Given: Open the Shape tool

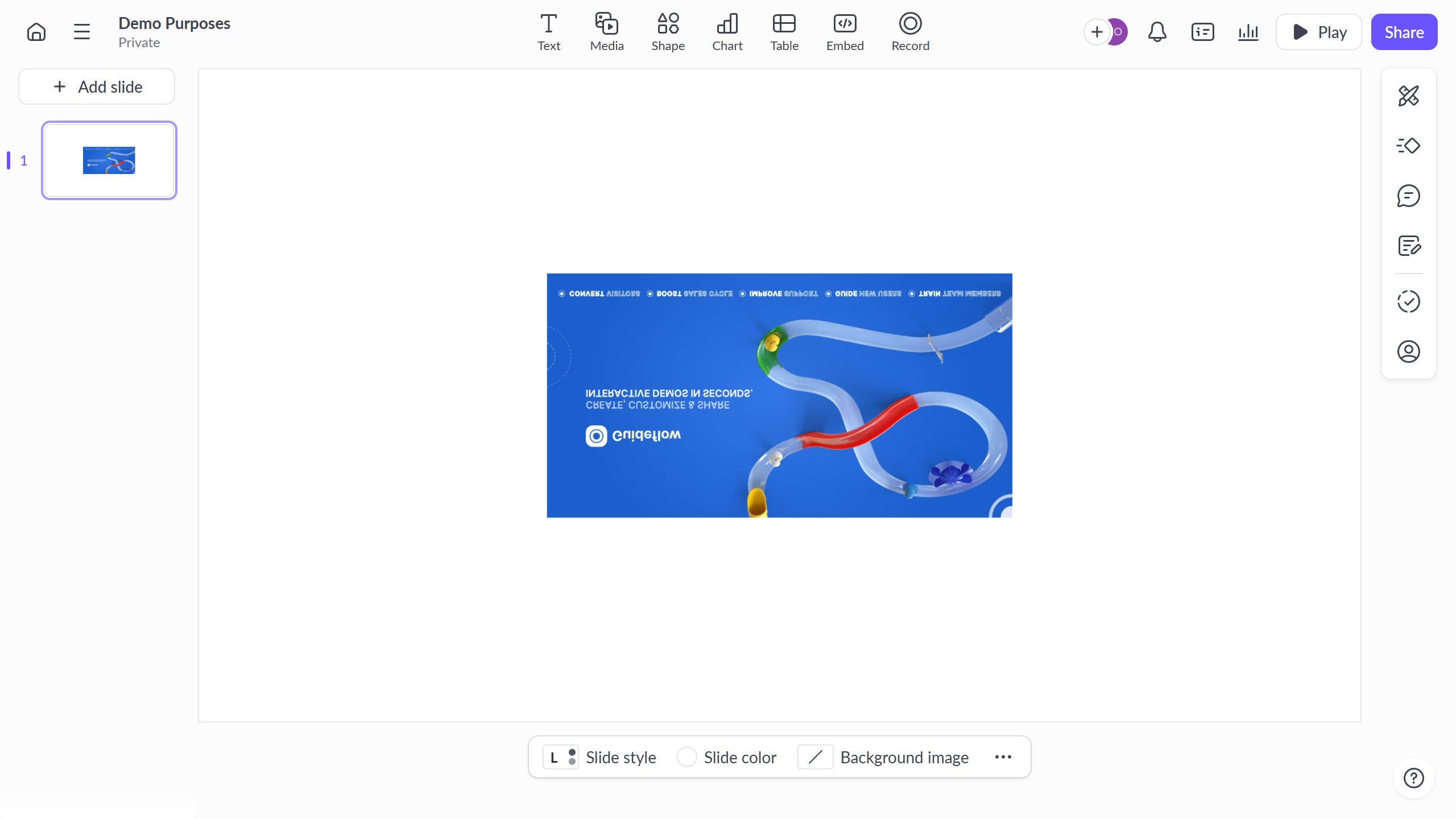Looking at the screenshot, I should pos(668,32).
